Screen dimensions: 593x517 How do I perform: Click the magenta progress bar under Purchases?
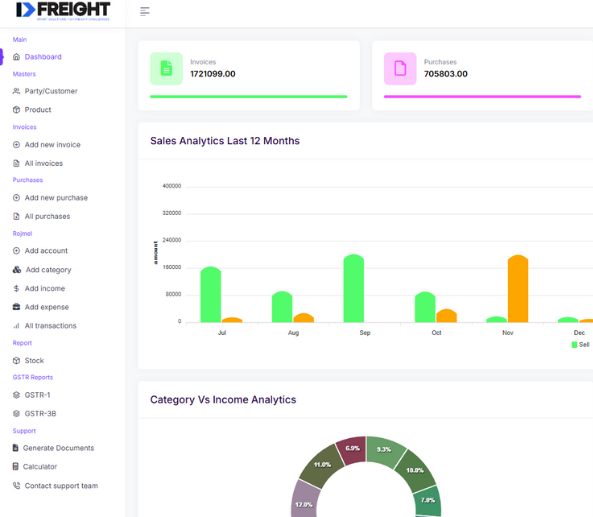tap(483, 97)
